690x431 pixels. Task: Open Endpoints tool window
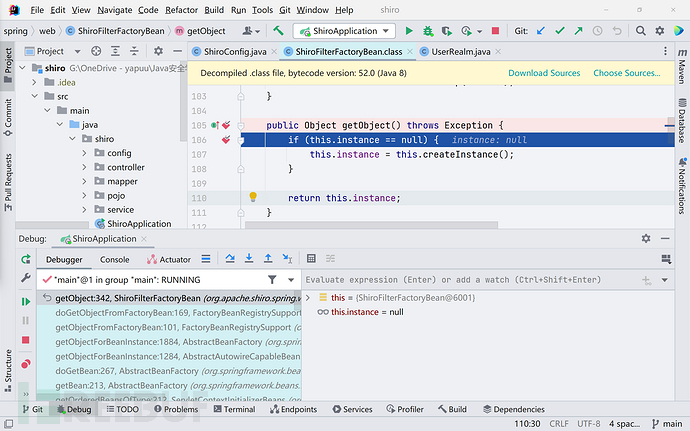(x=294, y=409)
